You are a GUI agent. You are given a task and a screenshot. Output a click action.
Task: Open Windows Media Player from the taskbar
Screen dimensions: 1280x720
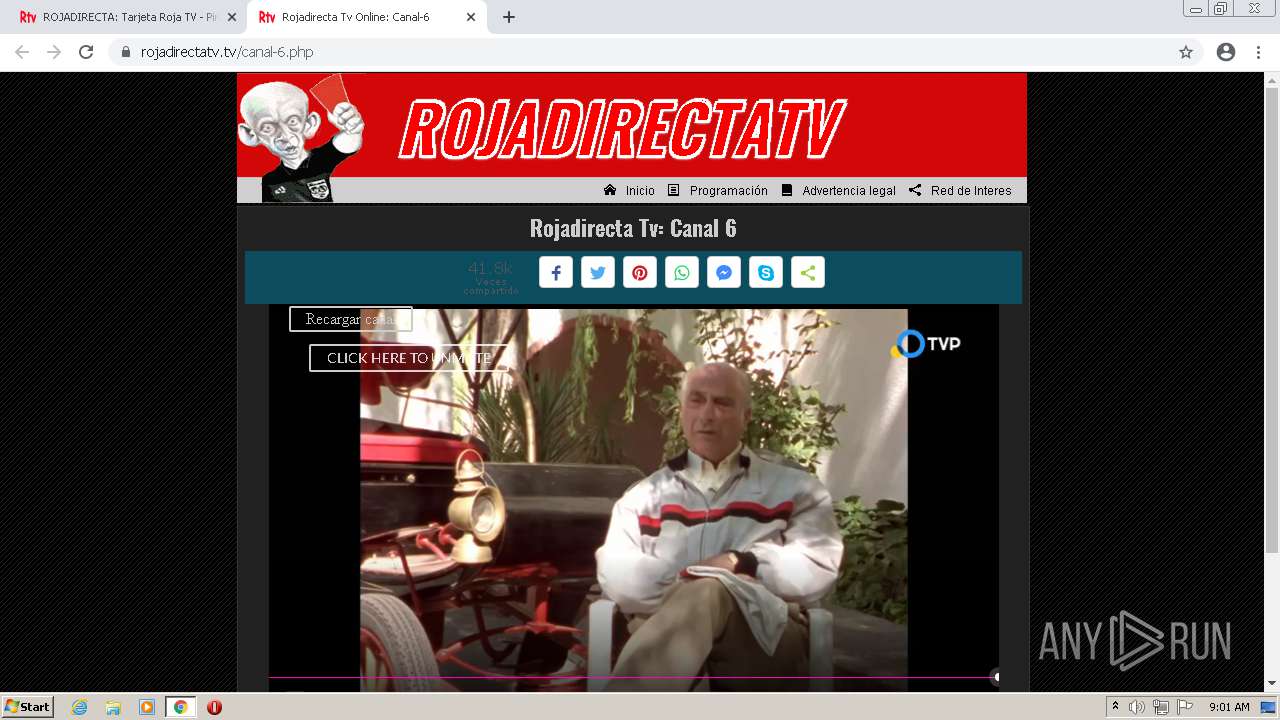[x=147, y=707]
